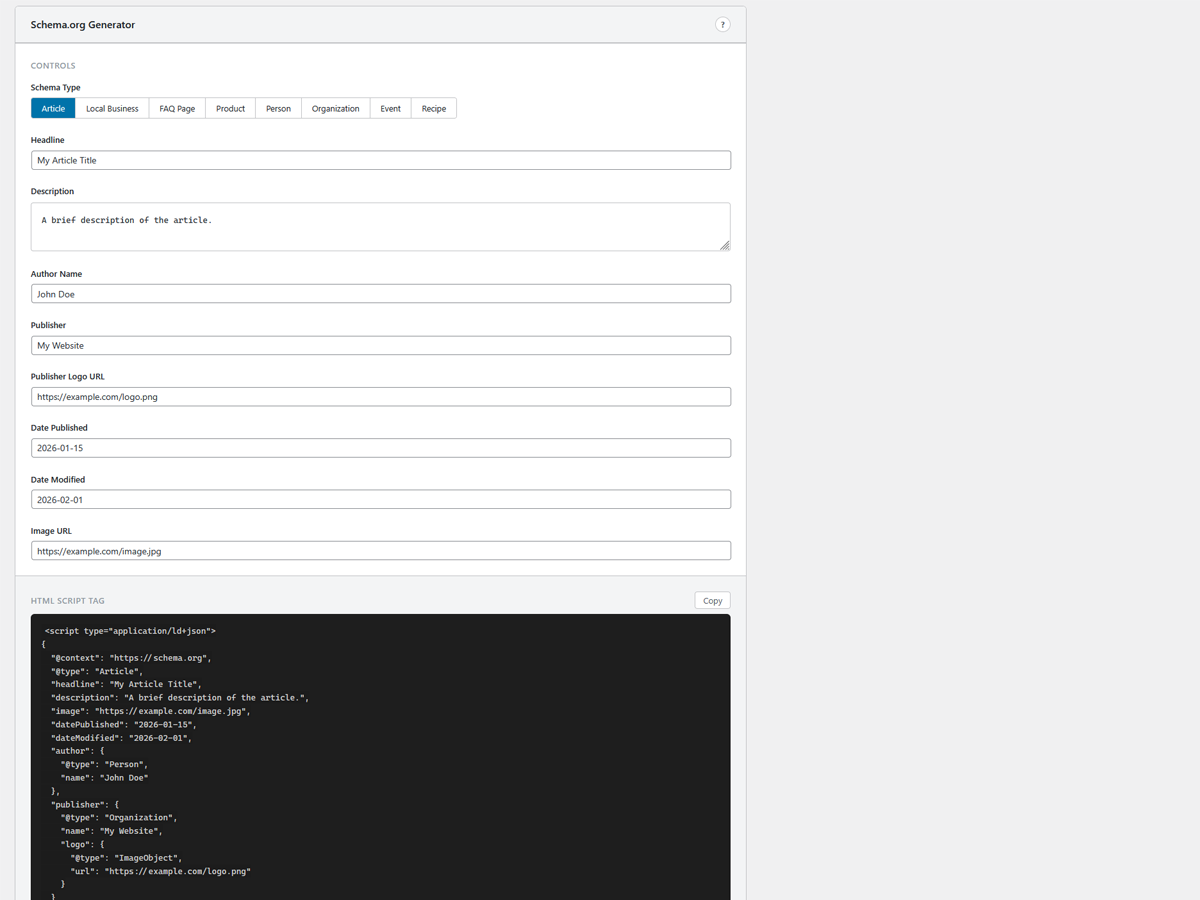Click the Date Published input

click(x=380, y=447)
